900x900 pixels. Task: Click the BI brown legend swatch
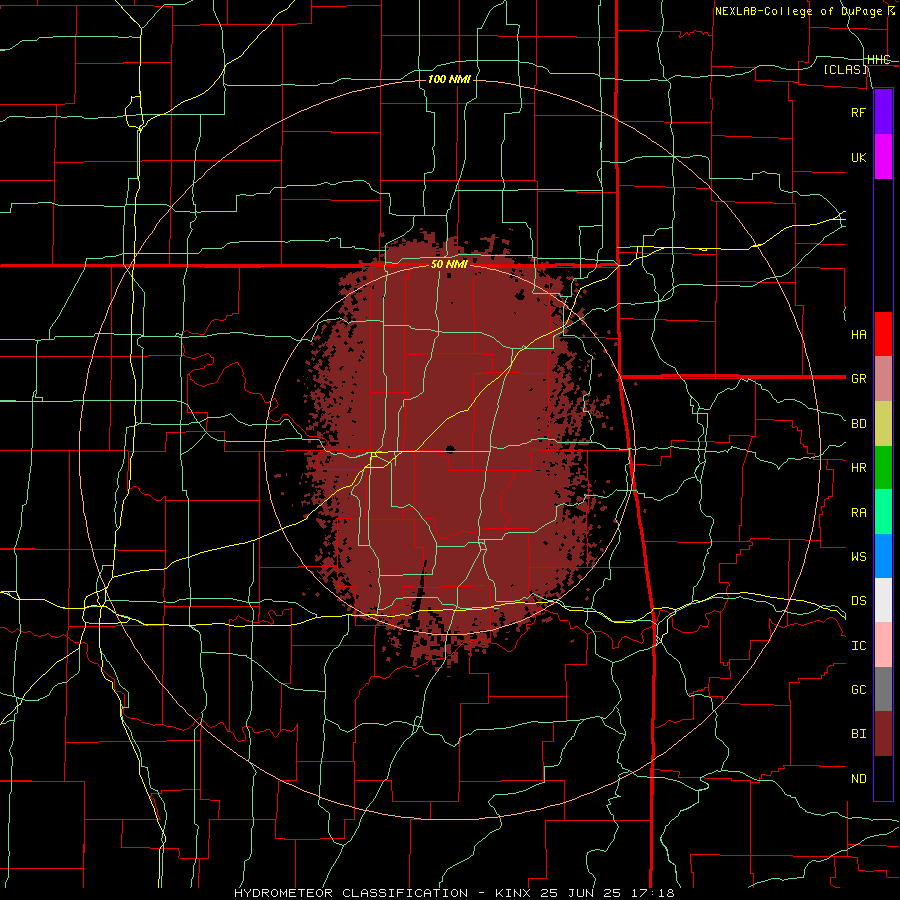[x=883, y=734]
